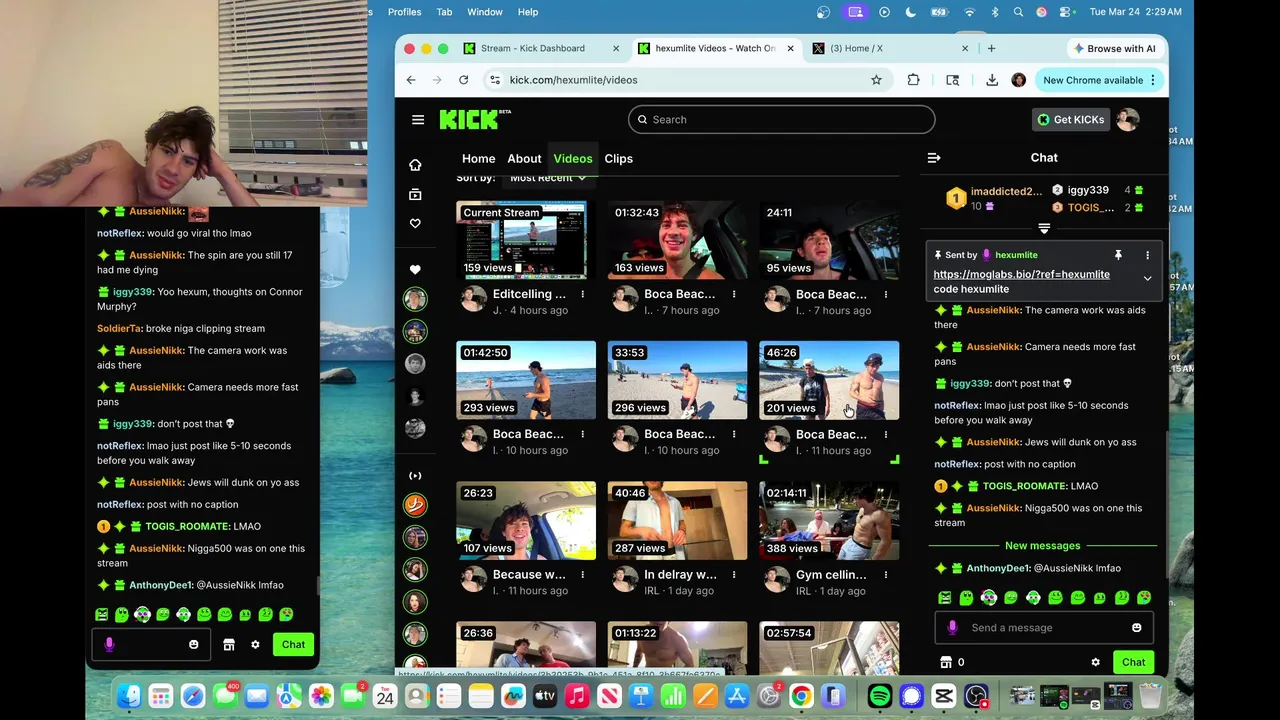
Task: Play the 46:26 Boca Beach video thumbnail
Action: coord(829,380)
